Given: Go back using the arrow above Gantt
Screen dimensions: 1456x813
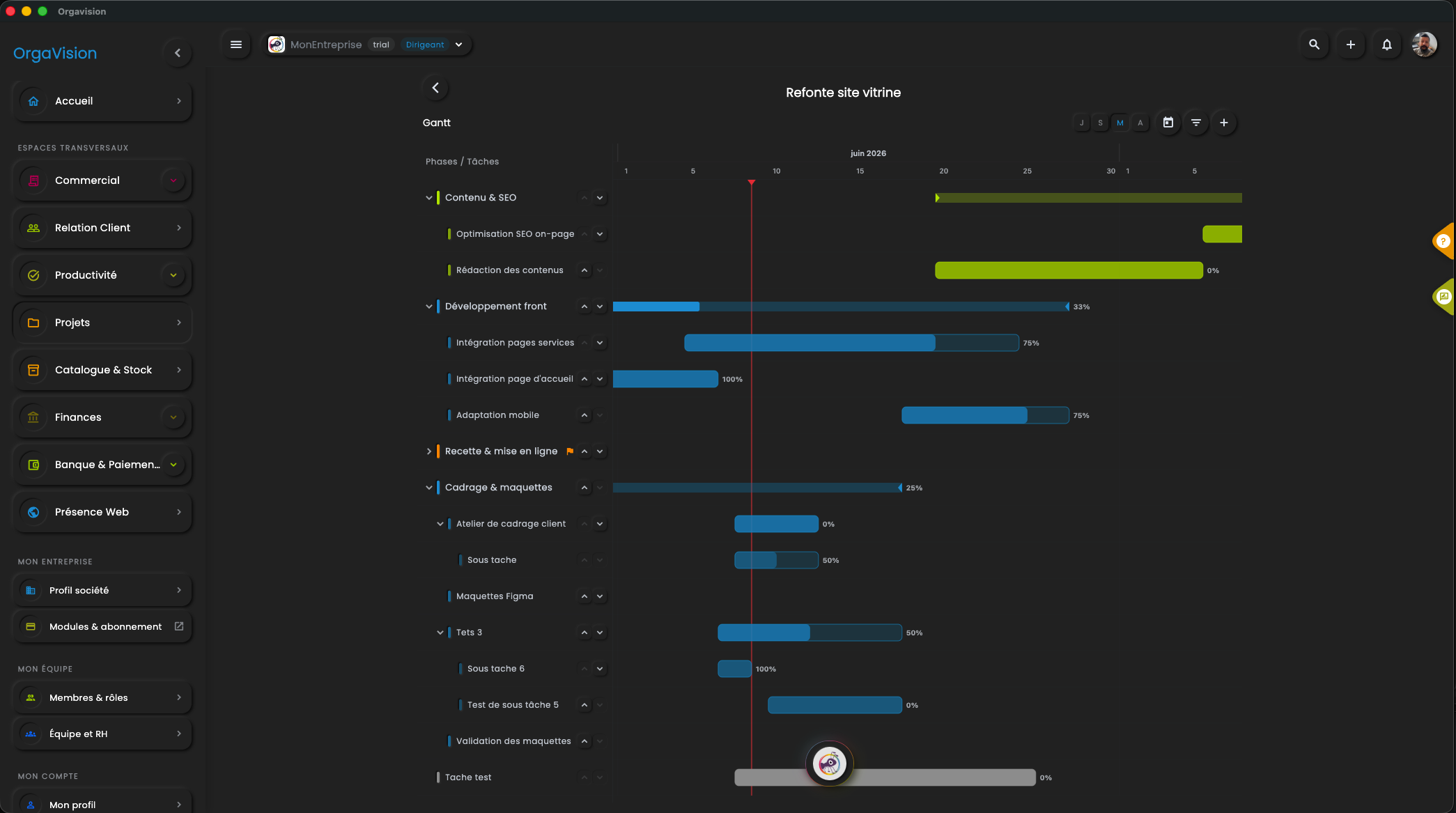Looking at the screenshot, I should click(435, 88).
